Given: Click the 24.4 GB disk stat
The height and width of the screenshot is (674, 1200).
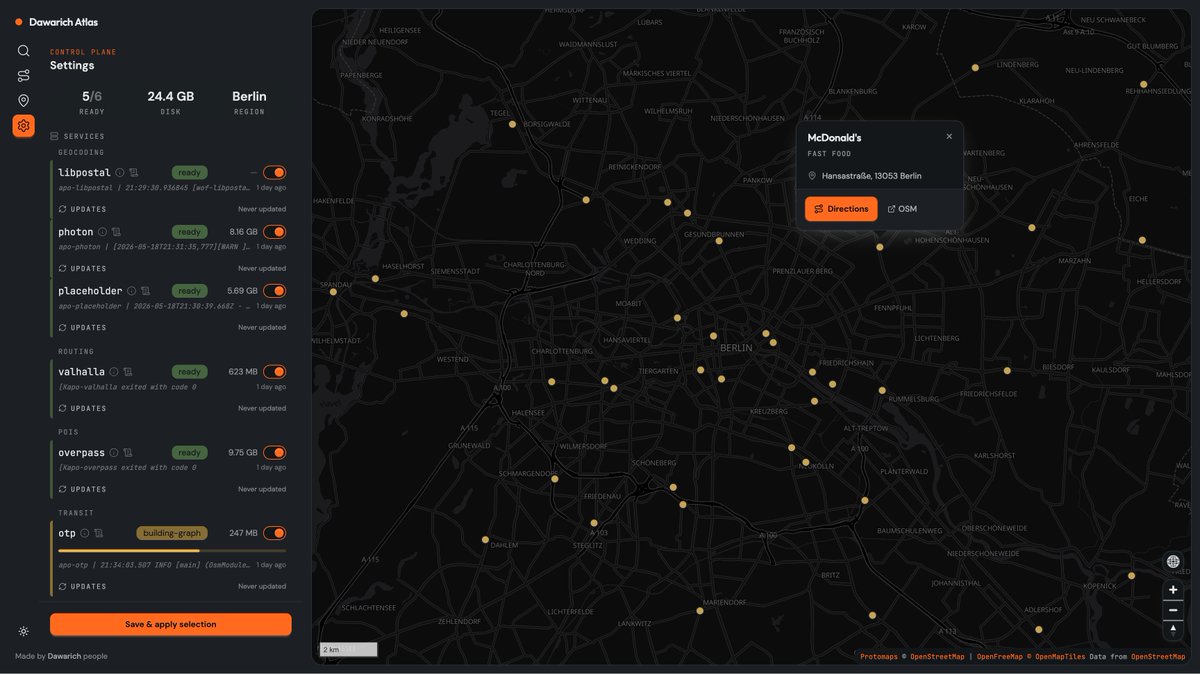Looking at the screenshot, I should tap(171, 97).
